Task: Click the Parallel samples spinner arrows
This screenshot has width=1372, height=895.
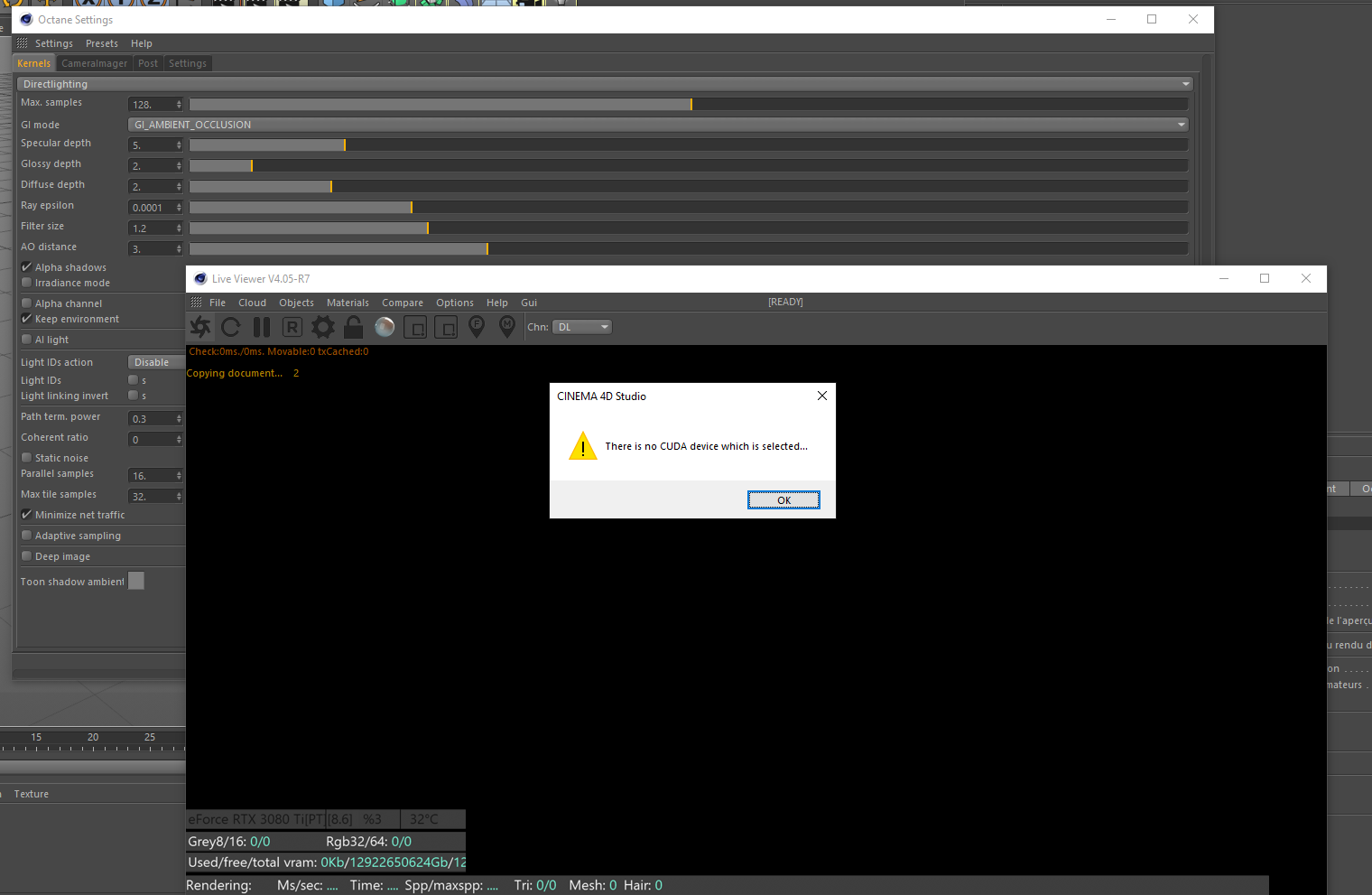Action: coord(179,476)
